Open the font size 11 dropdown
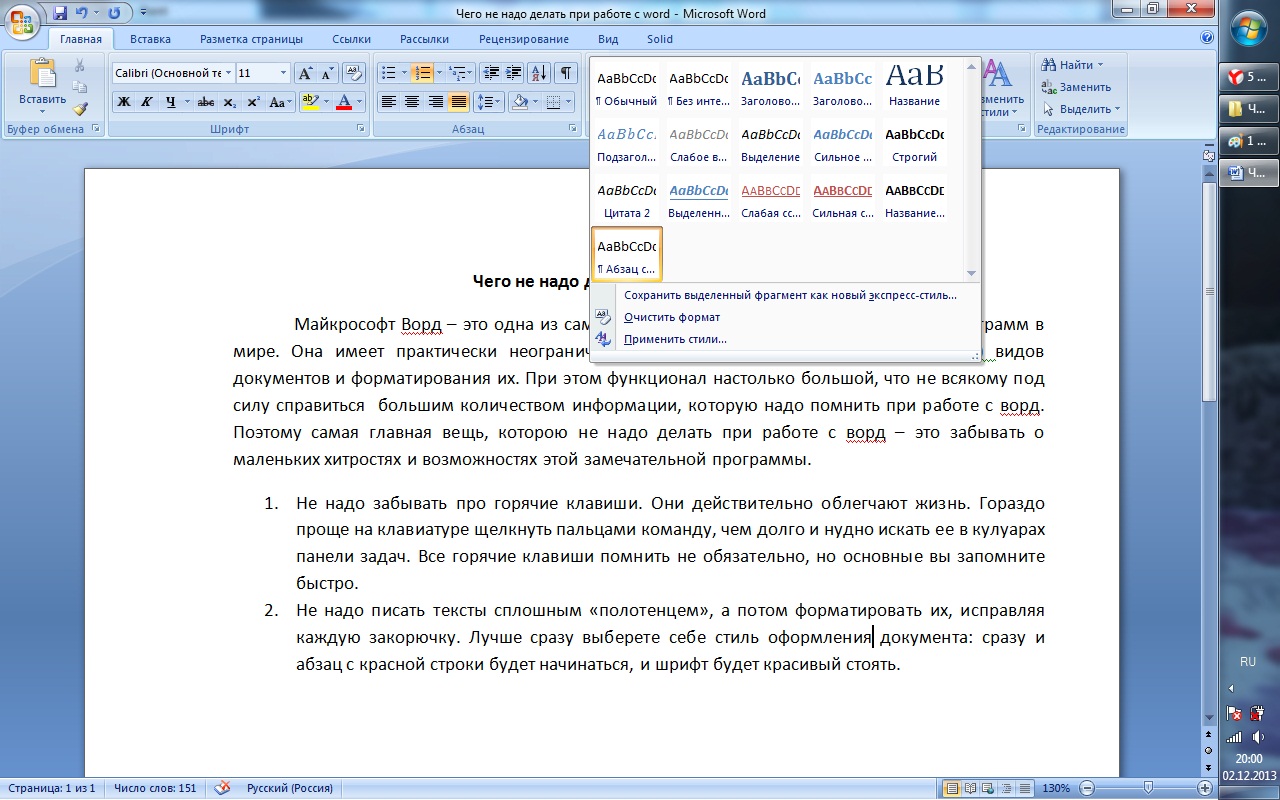Image resolution: width=1280 pixels, height=800 pixels. coord(284,73)
